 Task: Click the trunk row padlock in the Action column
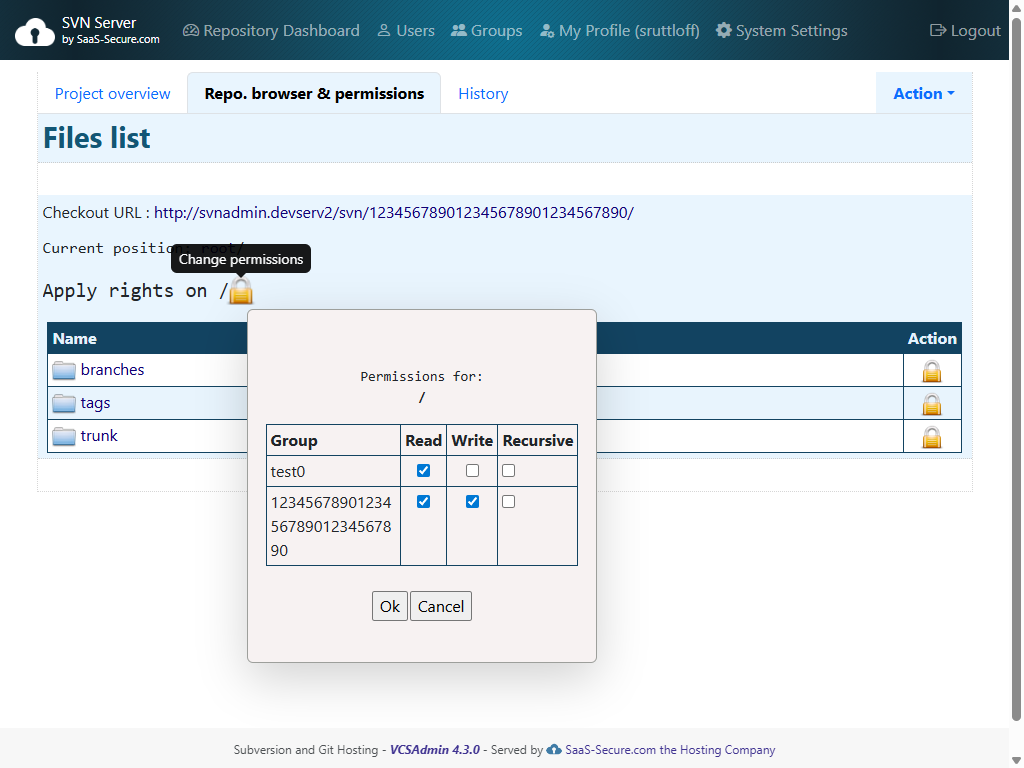(932, 435)
